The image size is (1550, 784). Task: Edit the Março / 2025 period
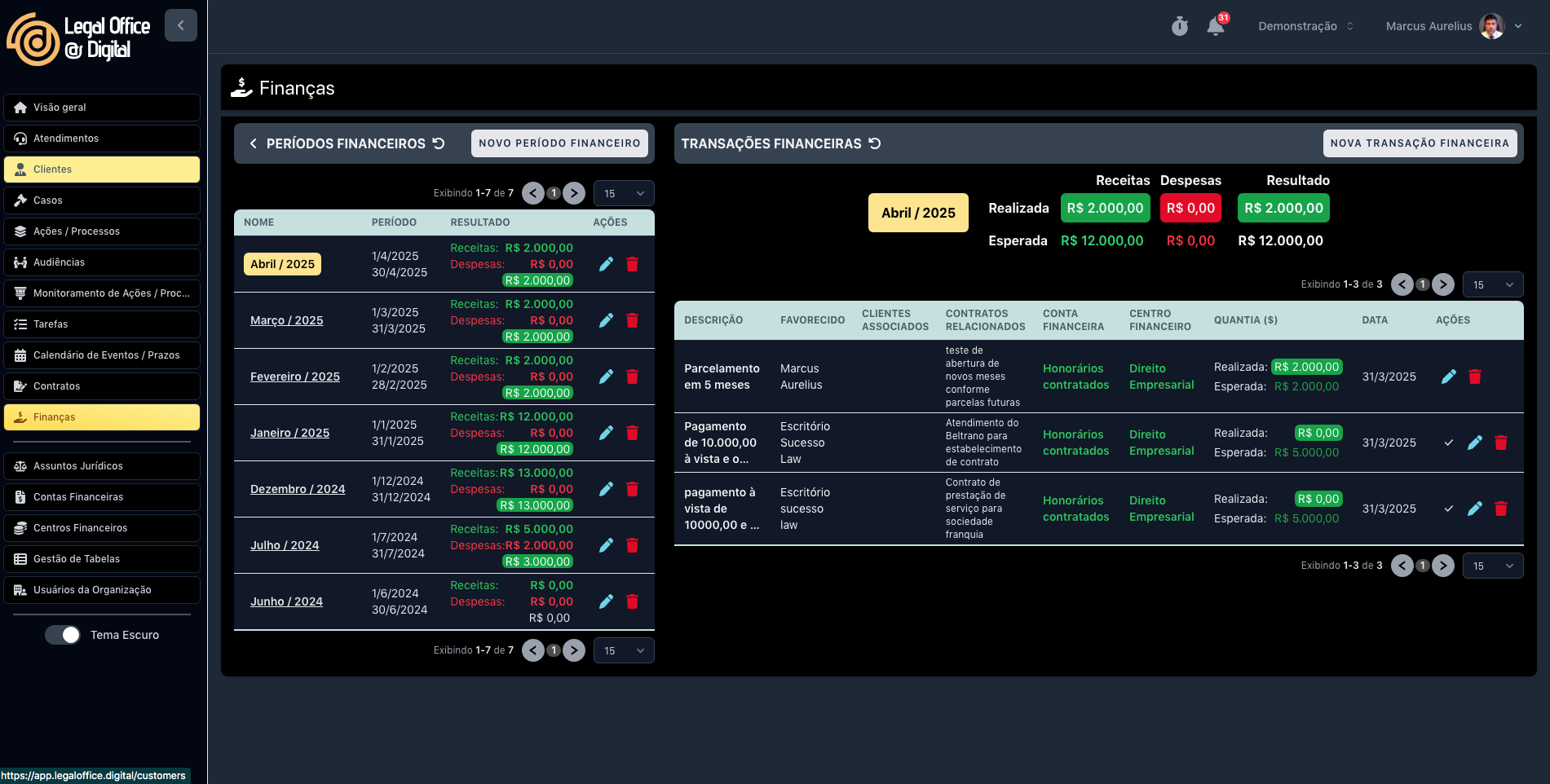[606, 320]
